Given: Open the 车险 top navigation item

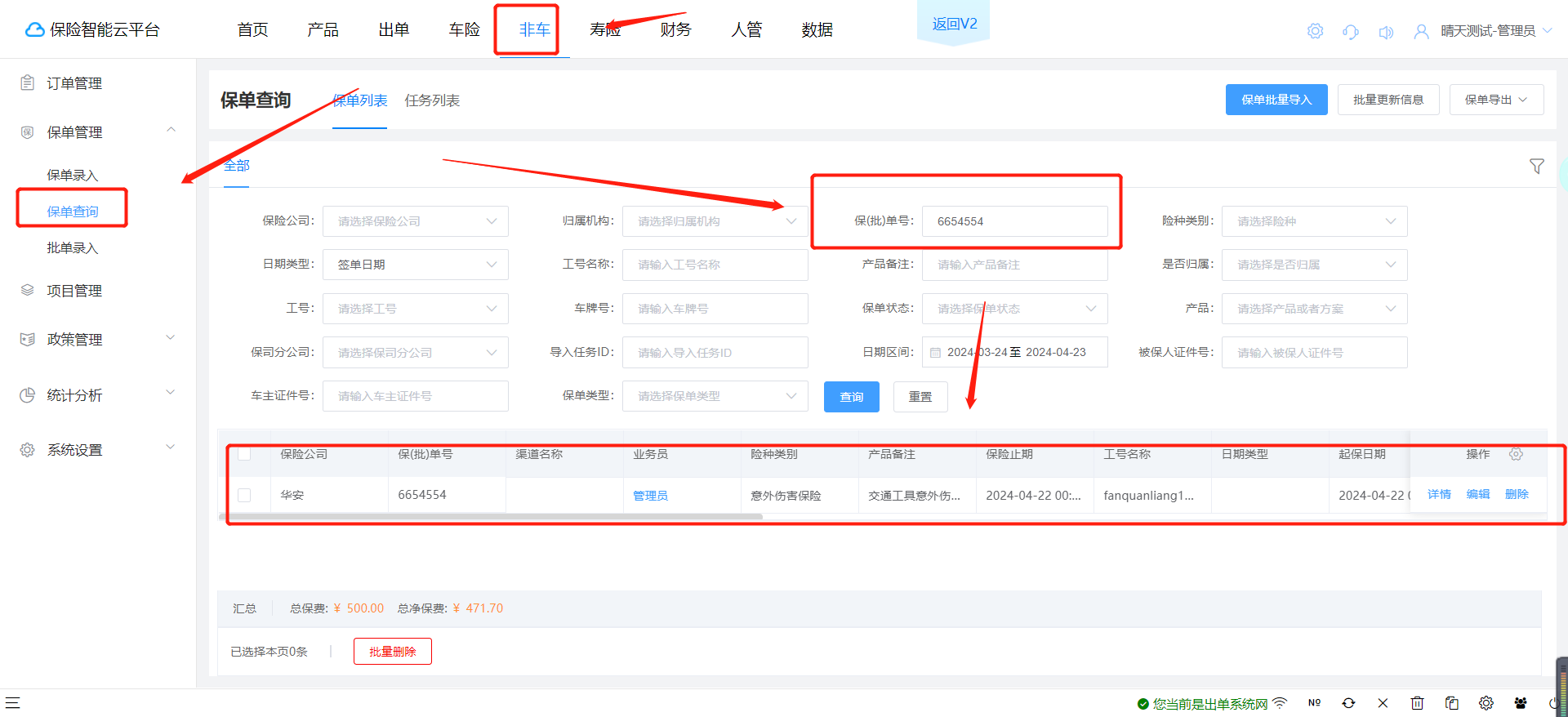Looking at the screenshot, I should 464,30.
